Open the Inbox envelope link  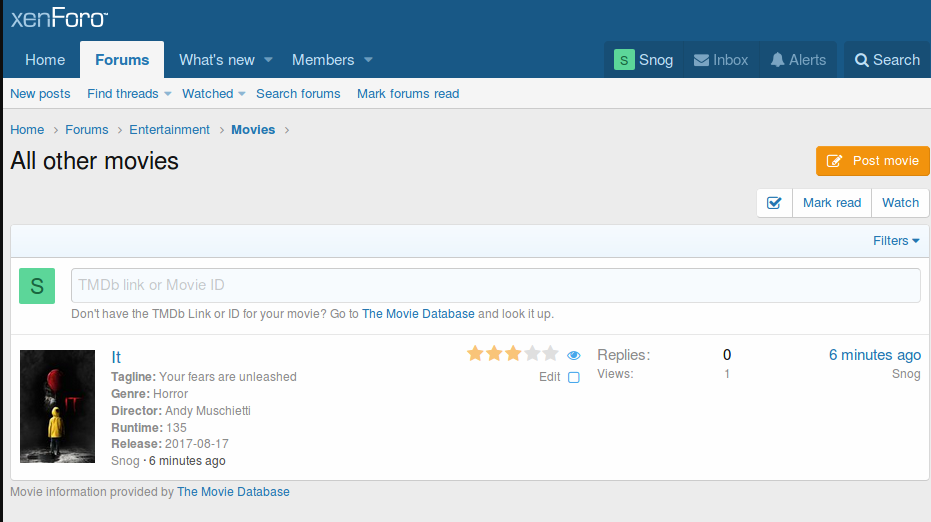pos(721,60)
